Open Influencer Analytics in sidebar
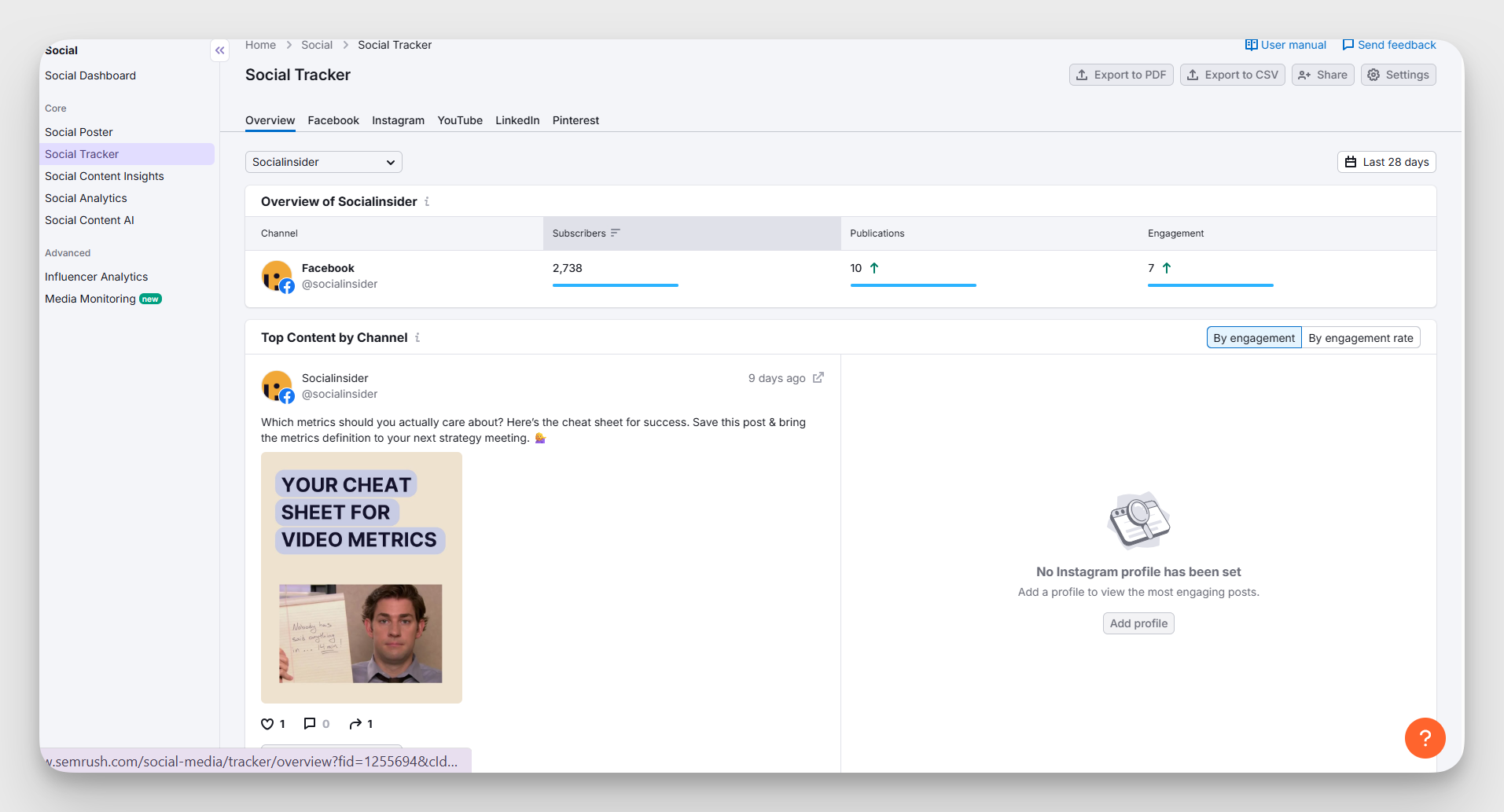1504x812 pixels. pos(96,277)
